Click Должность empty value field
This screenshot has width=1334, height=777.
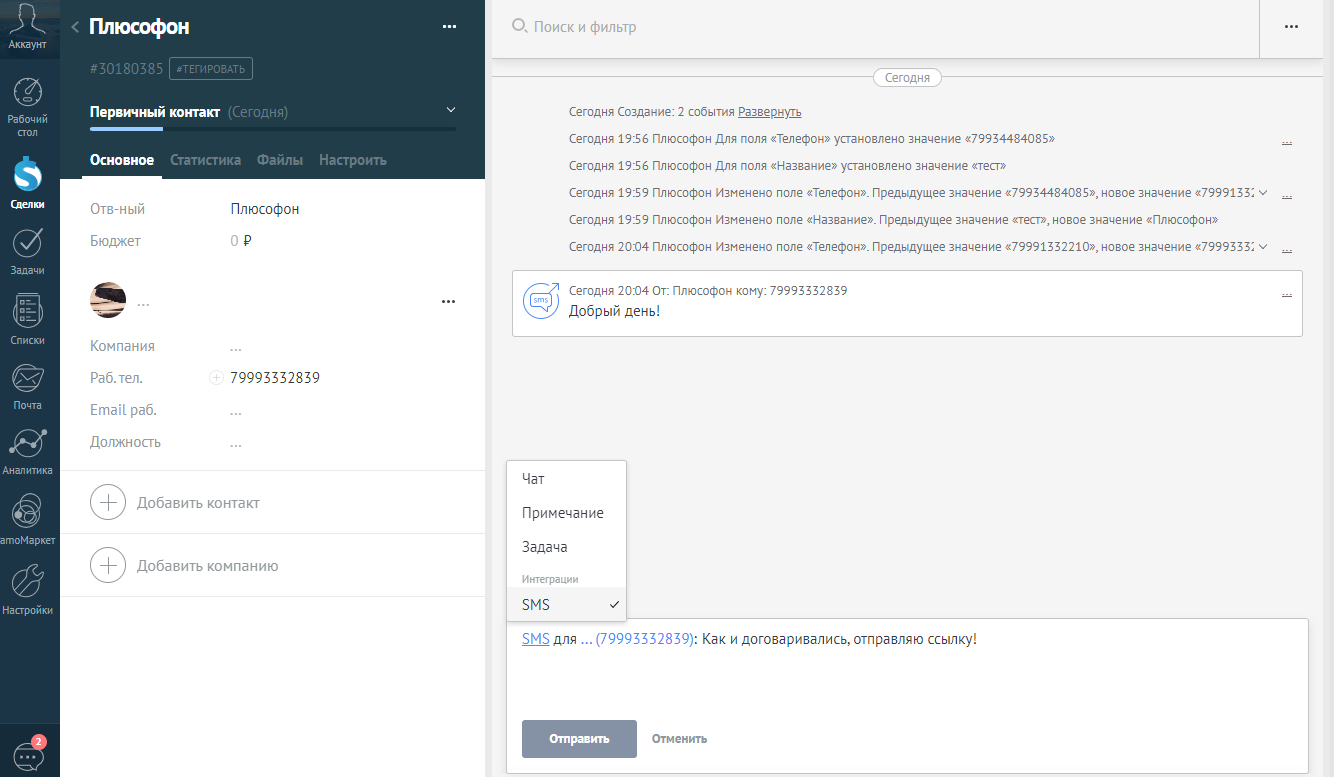[236, 443]
